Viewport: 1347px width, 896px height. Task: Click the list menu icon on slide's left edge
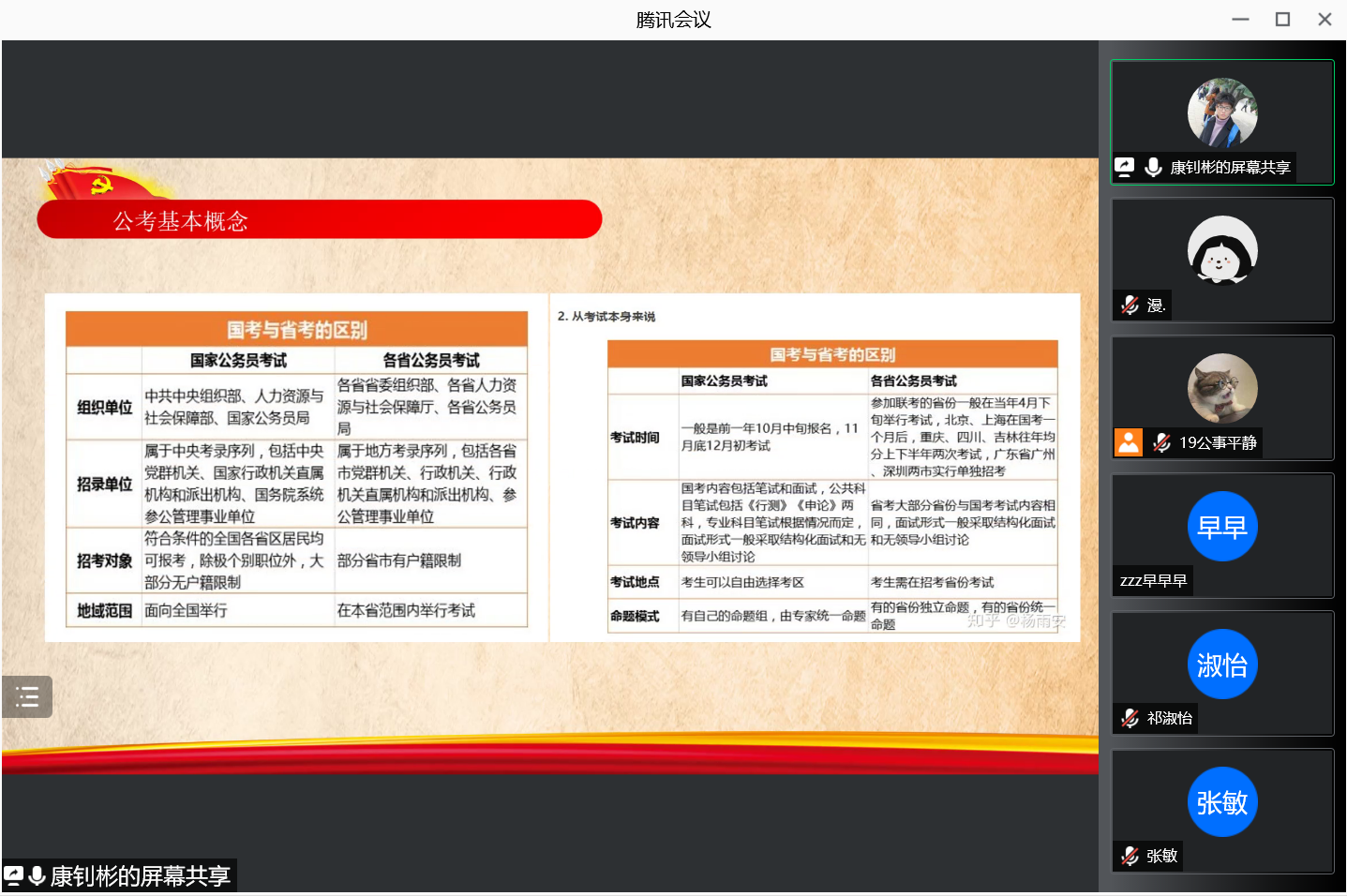pyautogui.click(x=27, y=696)
